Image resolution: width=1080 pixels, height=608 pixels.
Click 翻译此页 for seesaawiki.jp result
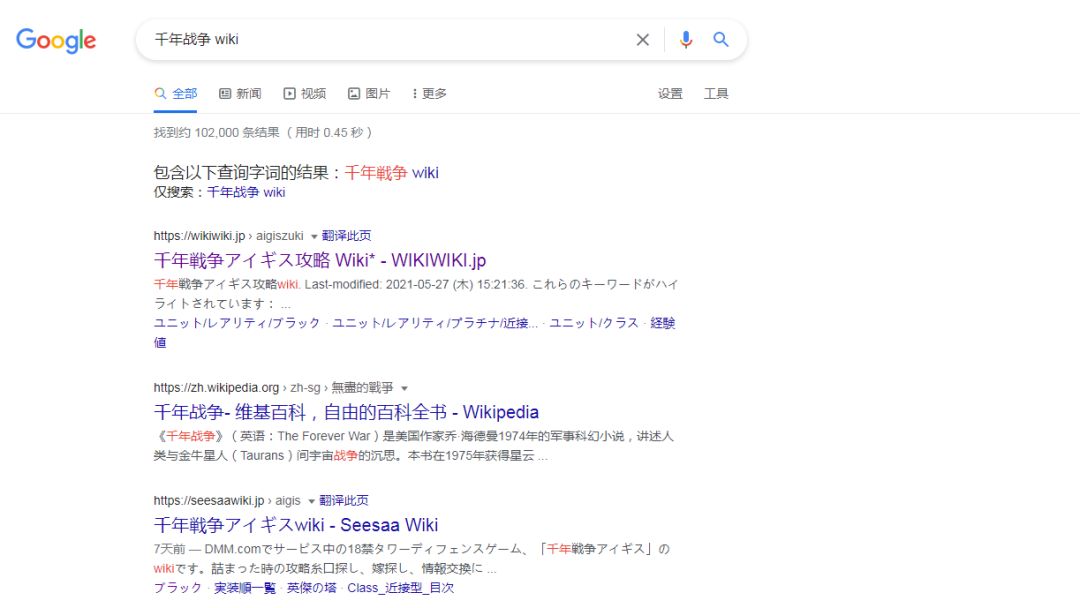click(344, 500)
